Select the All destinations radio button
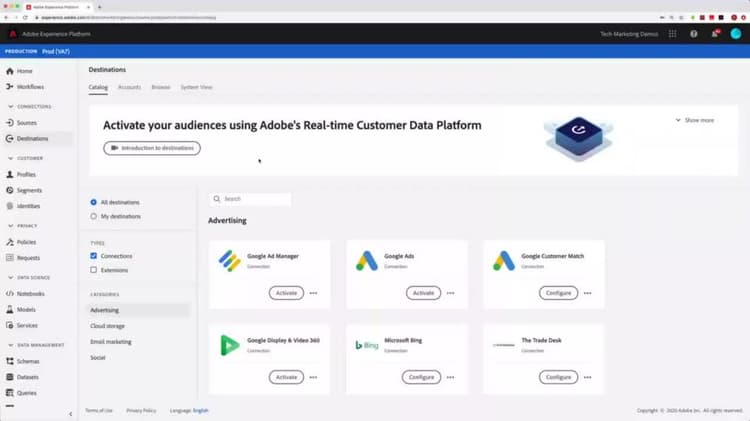The image size is (750, 421). (93, 202)
